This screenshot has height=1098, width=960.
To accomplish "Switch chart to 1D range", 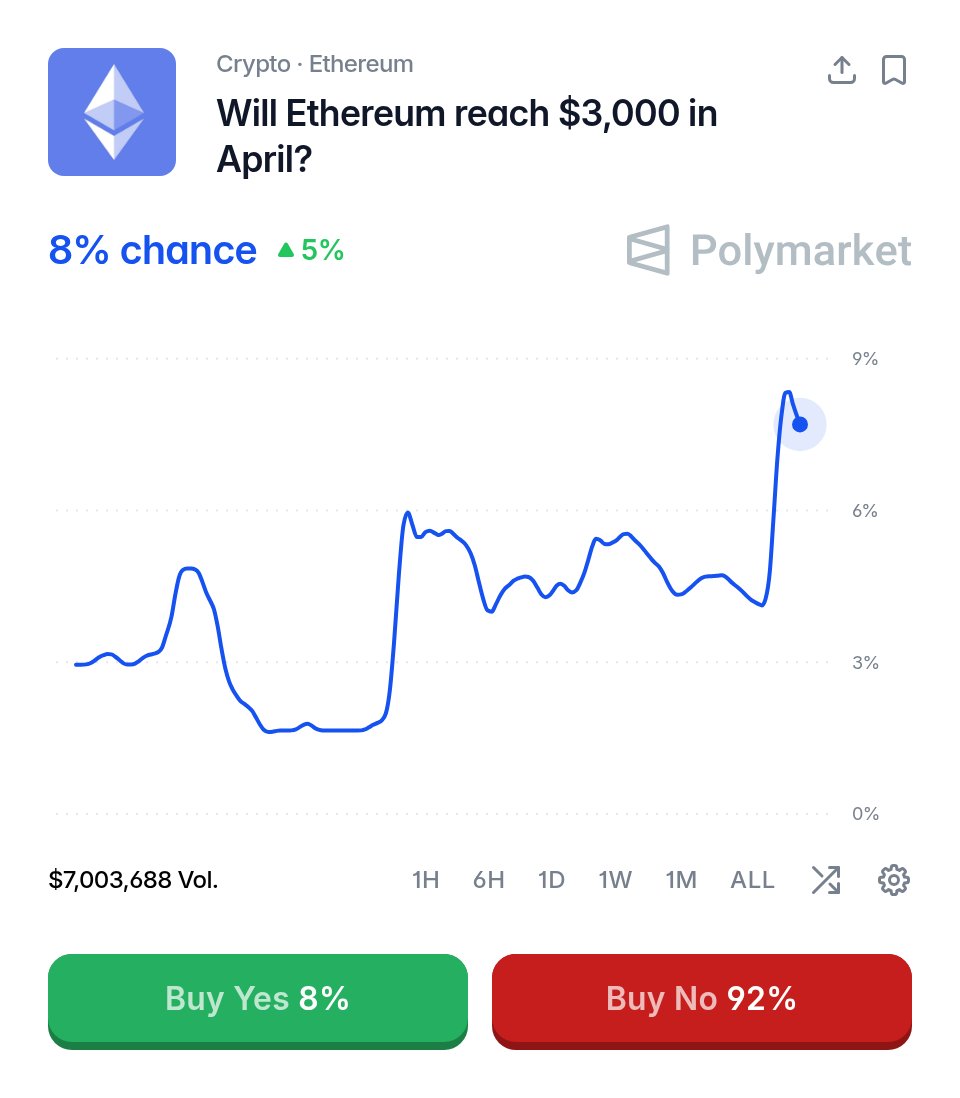I will [551, 880].
